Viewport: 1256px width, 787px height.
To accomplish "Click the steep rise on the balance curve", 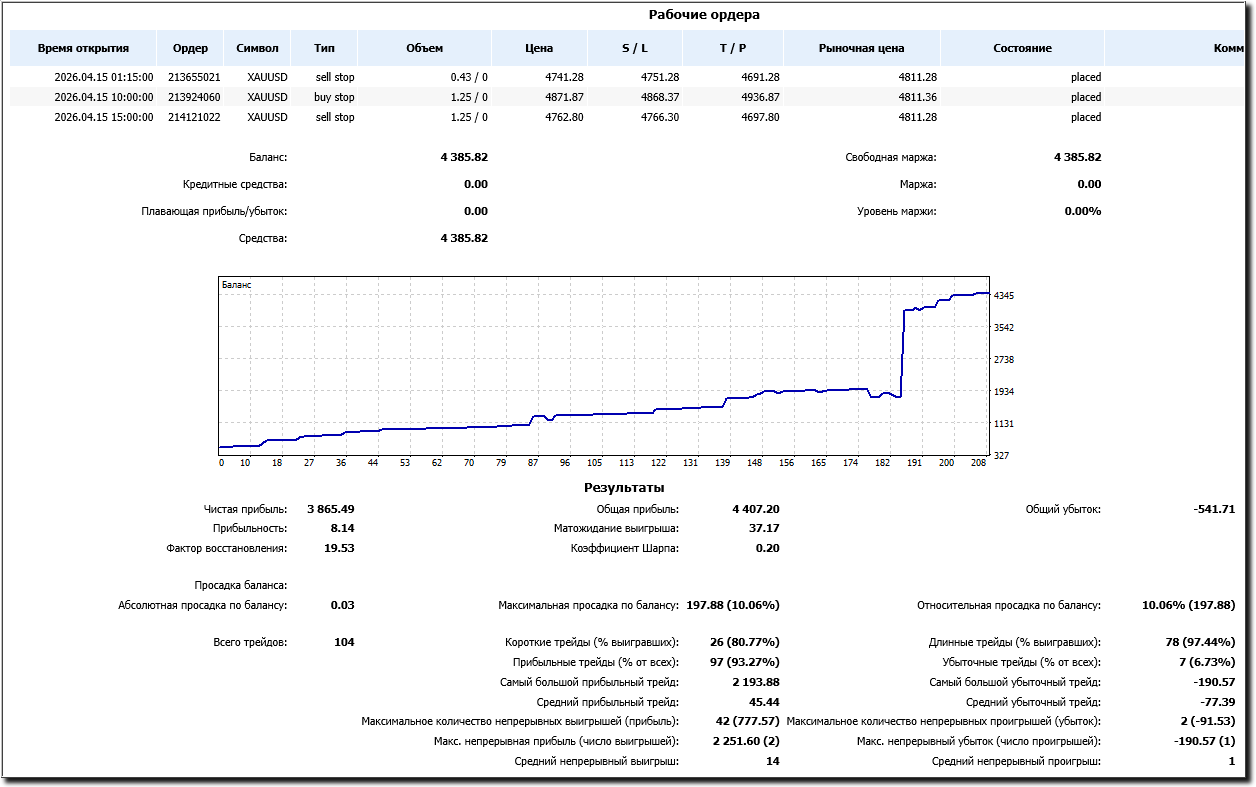I will pos(903,350).
